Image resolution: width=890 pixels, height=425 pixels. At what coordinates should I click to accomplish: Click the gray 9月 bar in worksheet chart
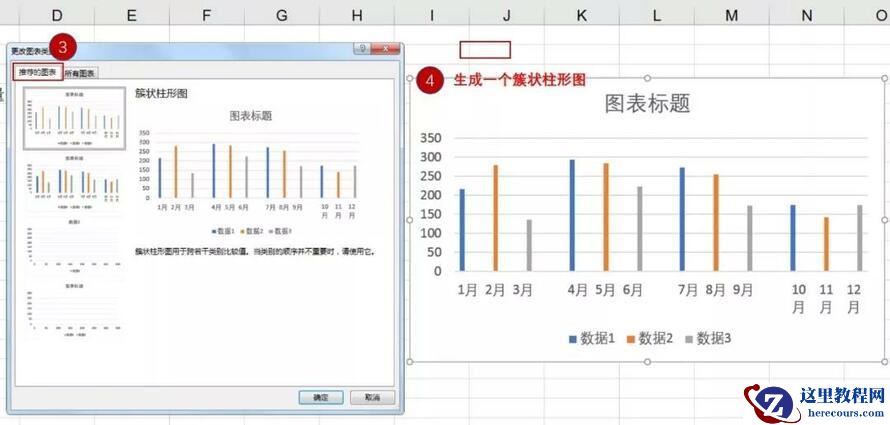pyautogui.click(x=749, y=238)
